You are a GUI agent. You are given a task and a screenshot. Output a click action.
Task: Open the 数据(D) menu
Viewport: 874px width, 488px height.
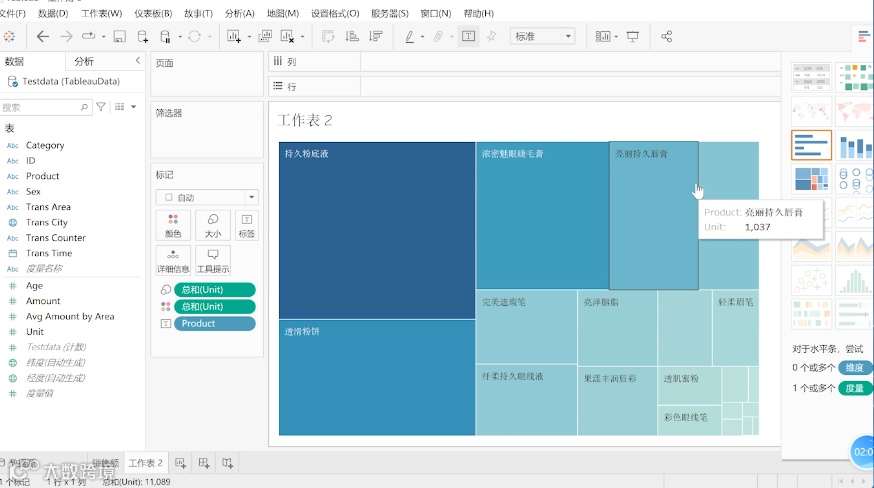click(x=53, y=13)
